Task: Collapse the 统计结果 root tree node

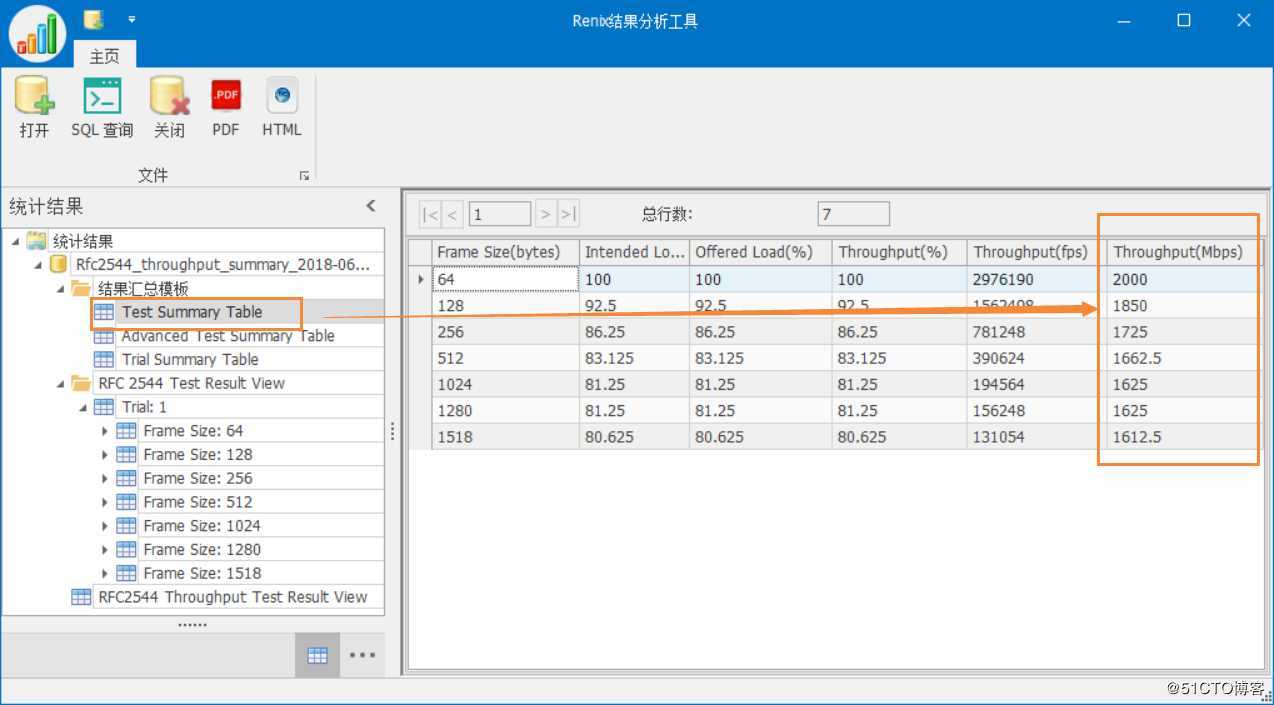Action: coord(16,241)
